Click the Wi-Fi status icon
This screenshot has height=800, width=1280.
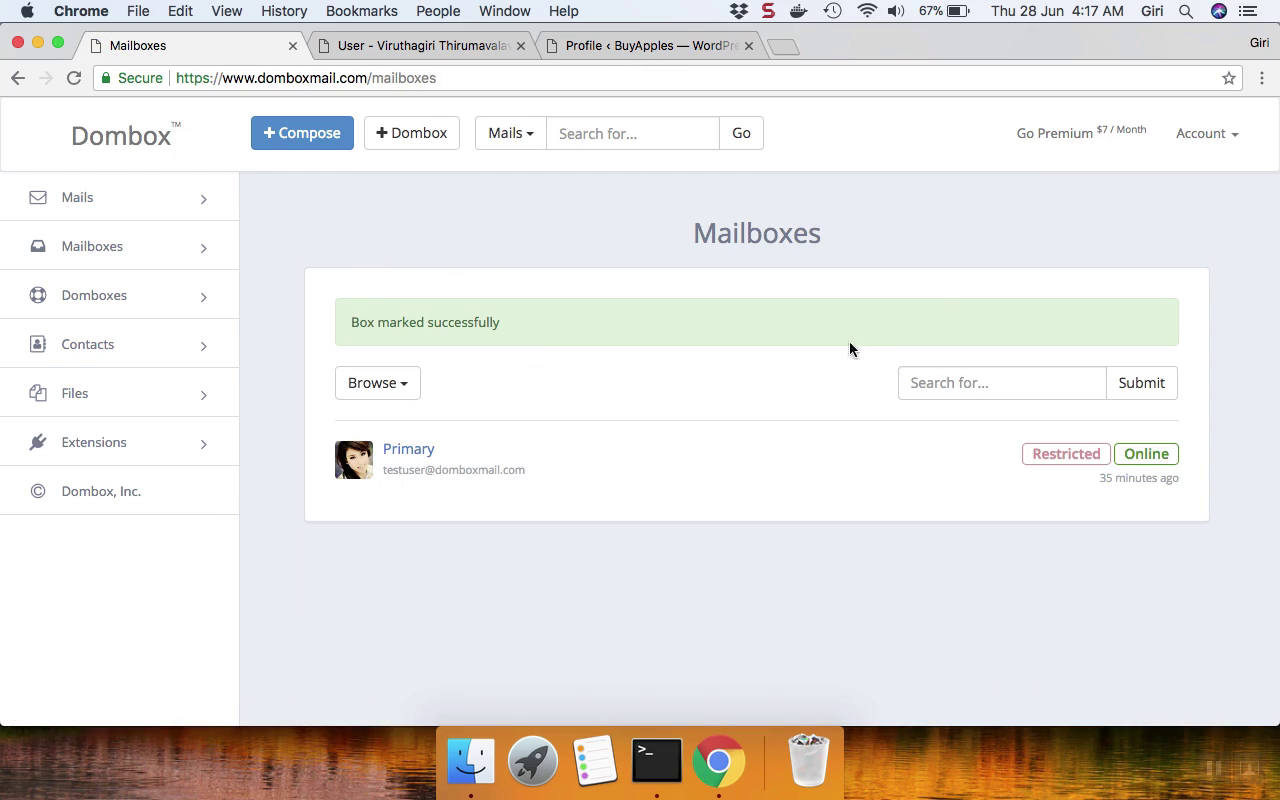point(867,11)
